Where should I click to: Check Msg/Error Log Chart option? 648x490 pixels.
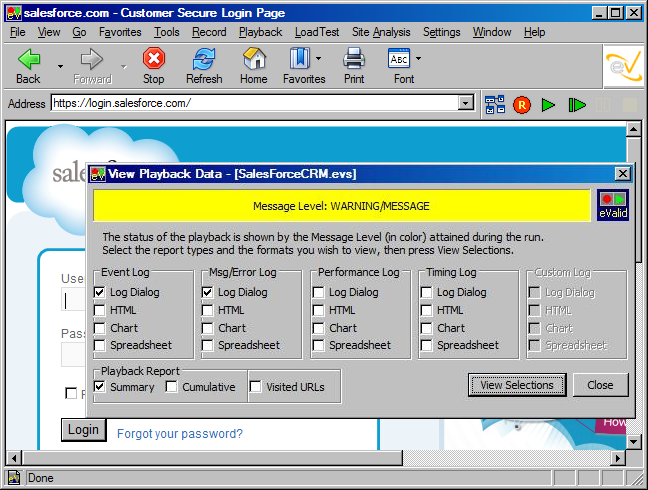coord(207,328)
